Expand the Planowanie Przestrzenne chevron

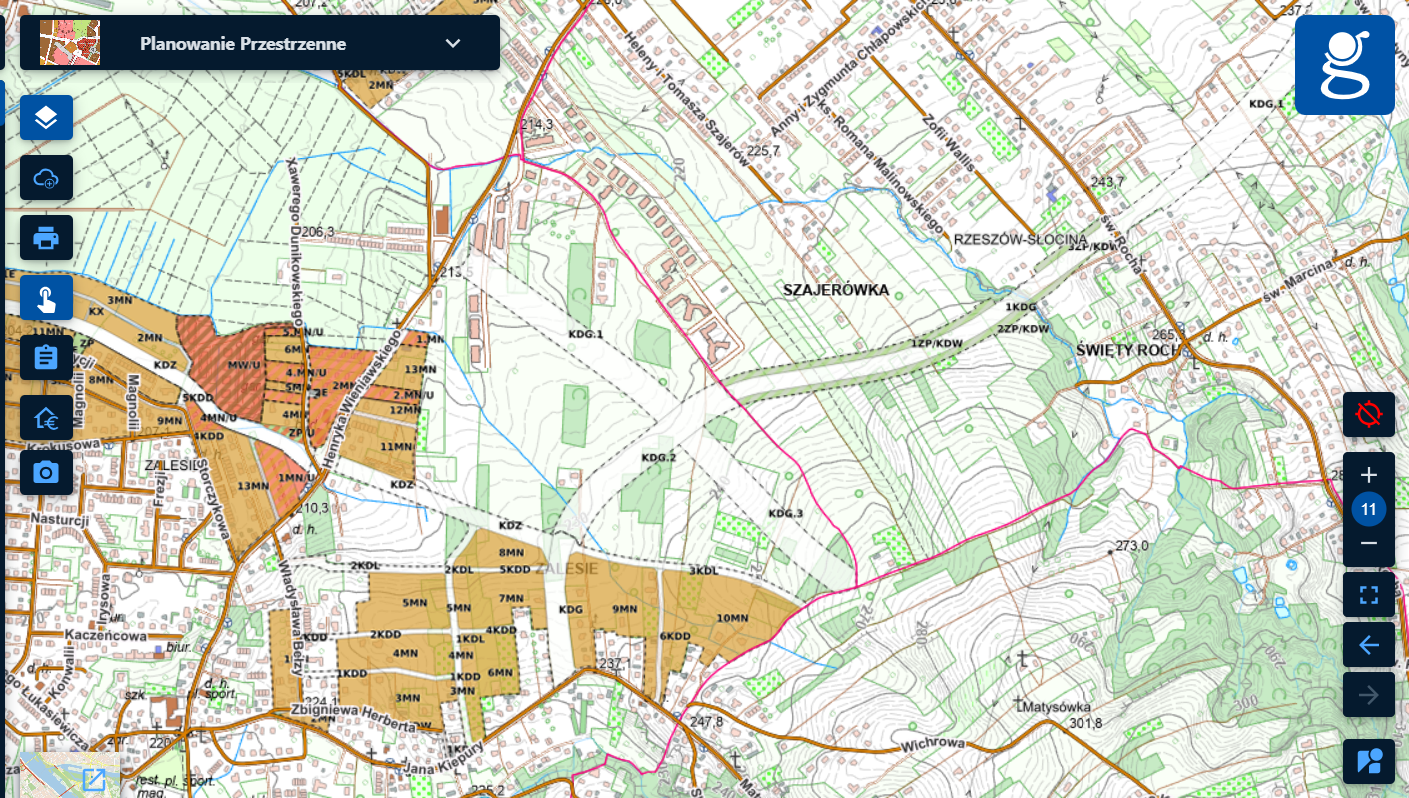tap(453, 43)
